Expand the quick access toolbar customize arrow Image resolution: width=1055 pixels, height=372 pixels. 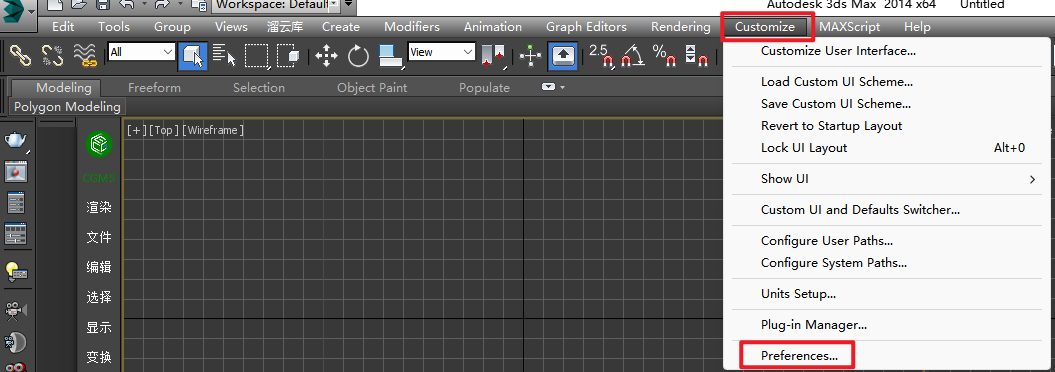348,5
